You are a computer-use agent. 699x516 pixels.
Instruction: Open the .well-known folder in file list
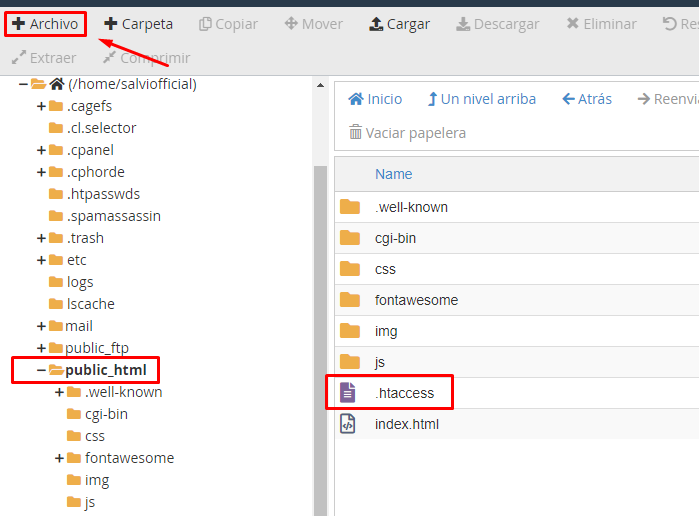411,207
